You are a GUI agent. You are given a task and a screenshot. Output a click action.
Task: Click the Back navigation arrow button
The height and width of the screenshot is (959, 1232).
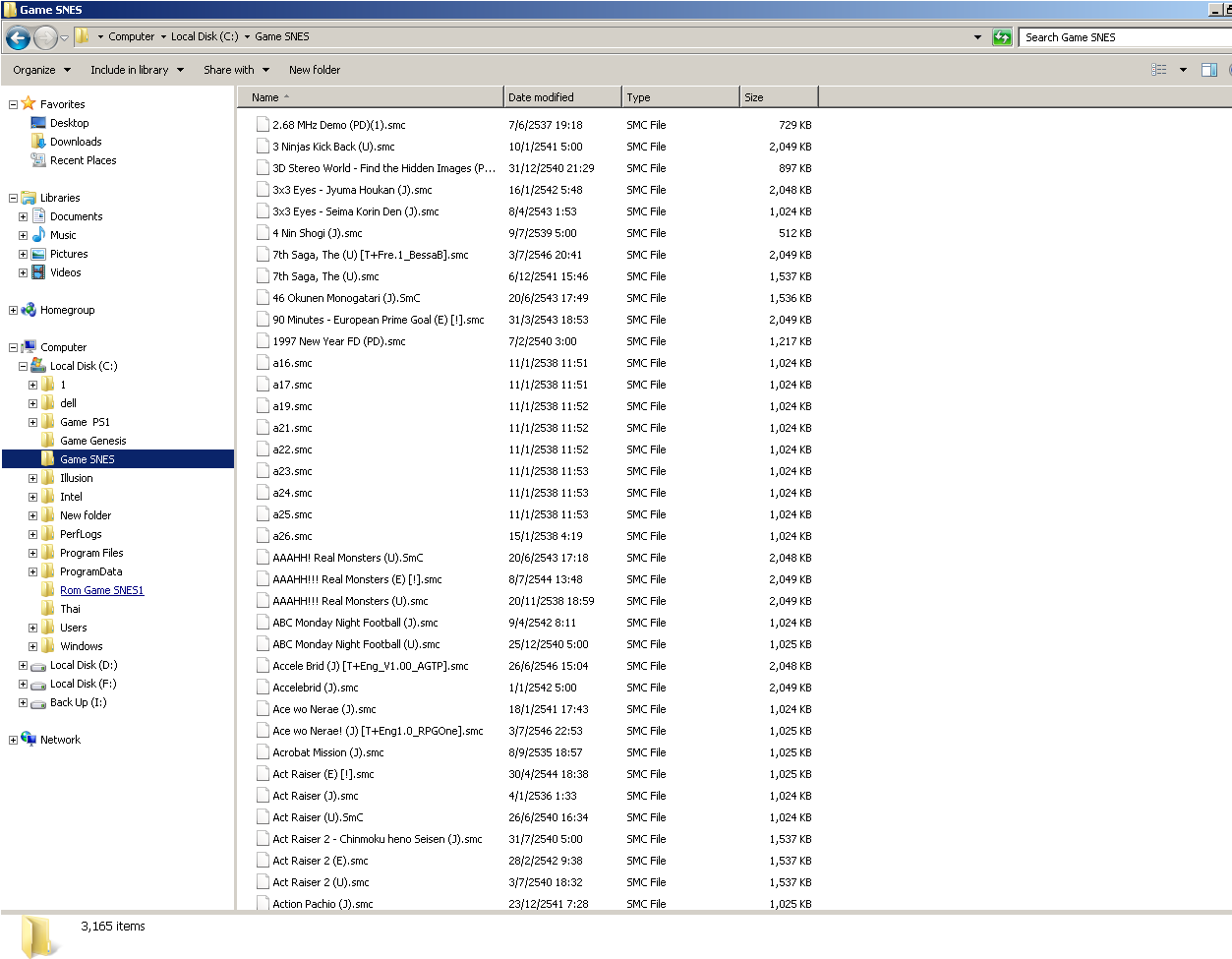pyautogui.click(x=18, y=38)
